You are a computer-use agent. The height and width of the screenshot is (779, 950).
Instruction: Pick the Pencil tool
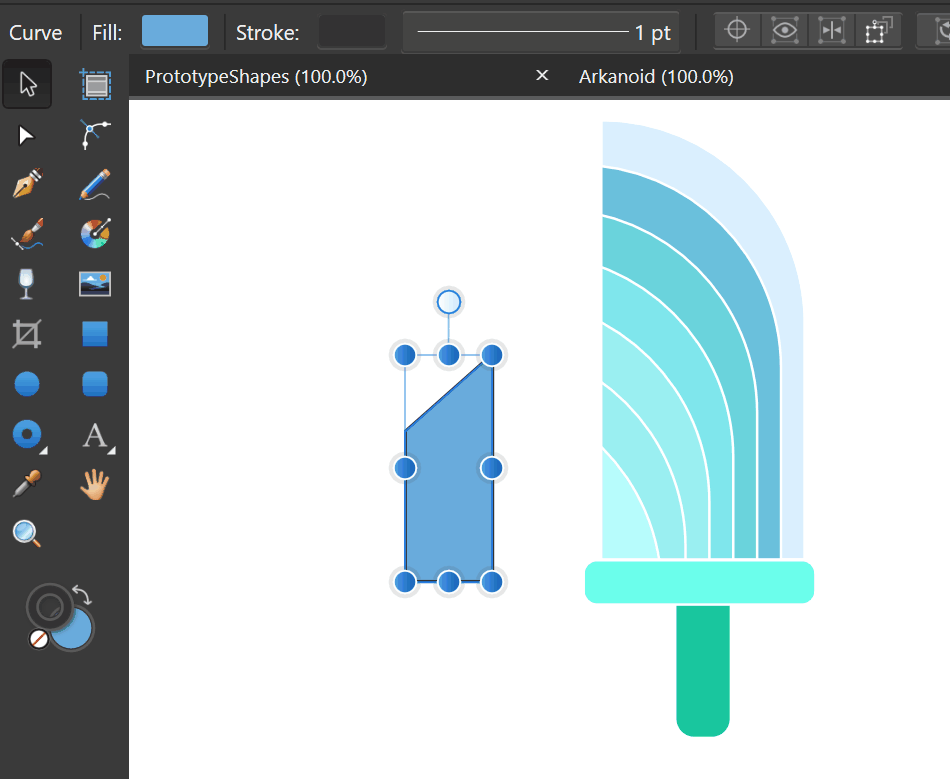[95, 185]
